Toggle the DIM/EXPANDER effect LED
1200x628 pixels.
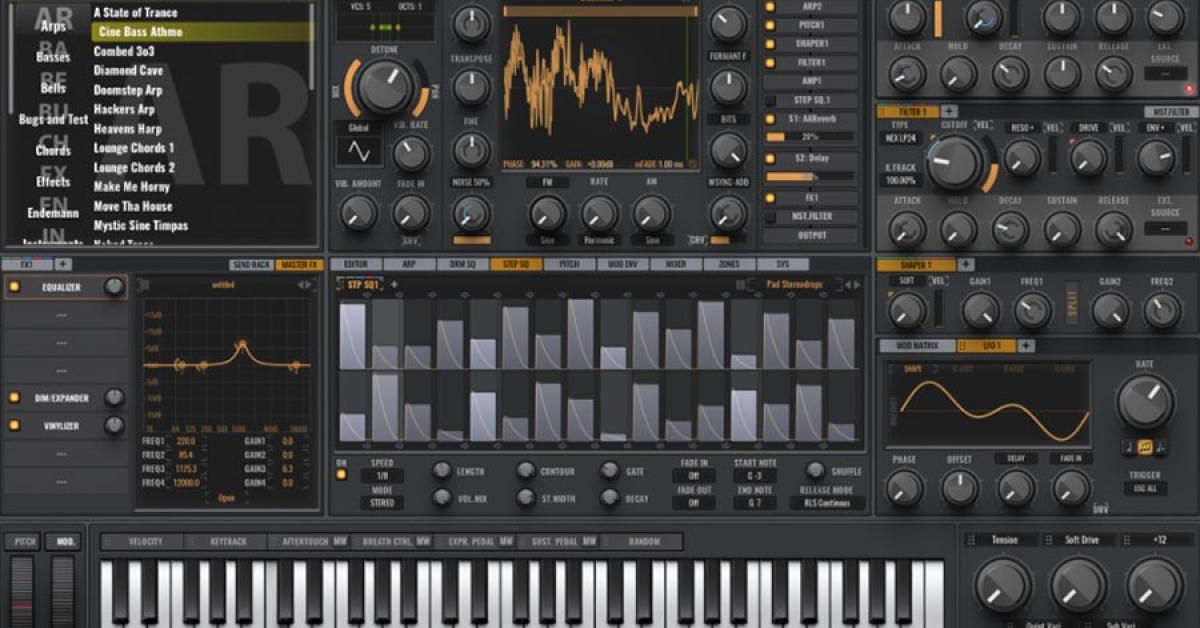[14, 398]
